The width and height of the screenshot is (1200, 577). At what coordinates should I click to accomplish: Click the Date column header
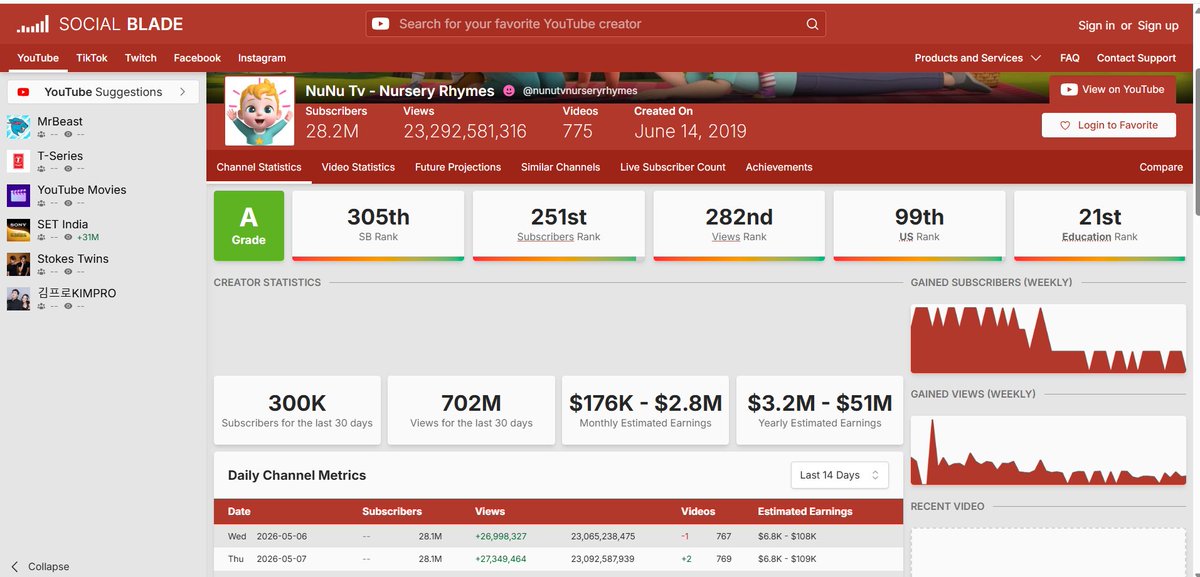[x=239, y=511]
